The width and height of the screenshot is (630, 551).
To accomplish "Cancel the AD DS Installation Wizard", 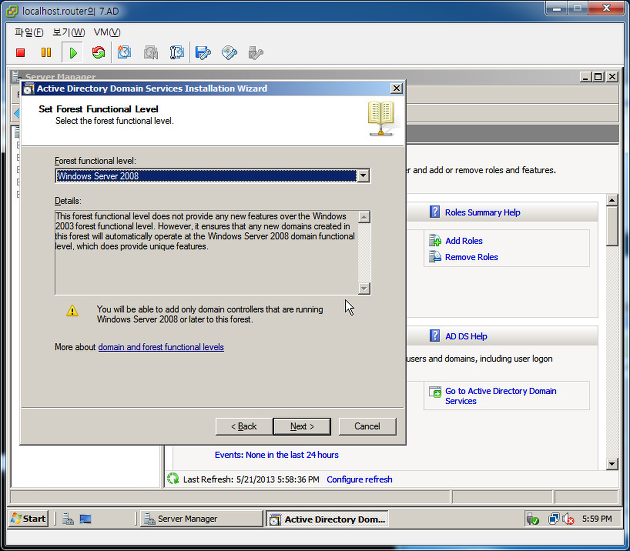I will click(x=367, y=426).
